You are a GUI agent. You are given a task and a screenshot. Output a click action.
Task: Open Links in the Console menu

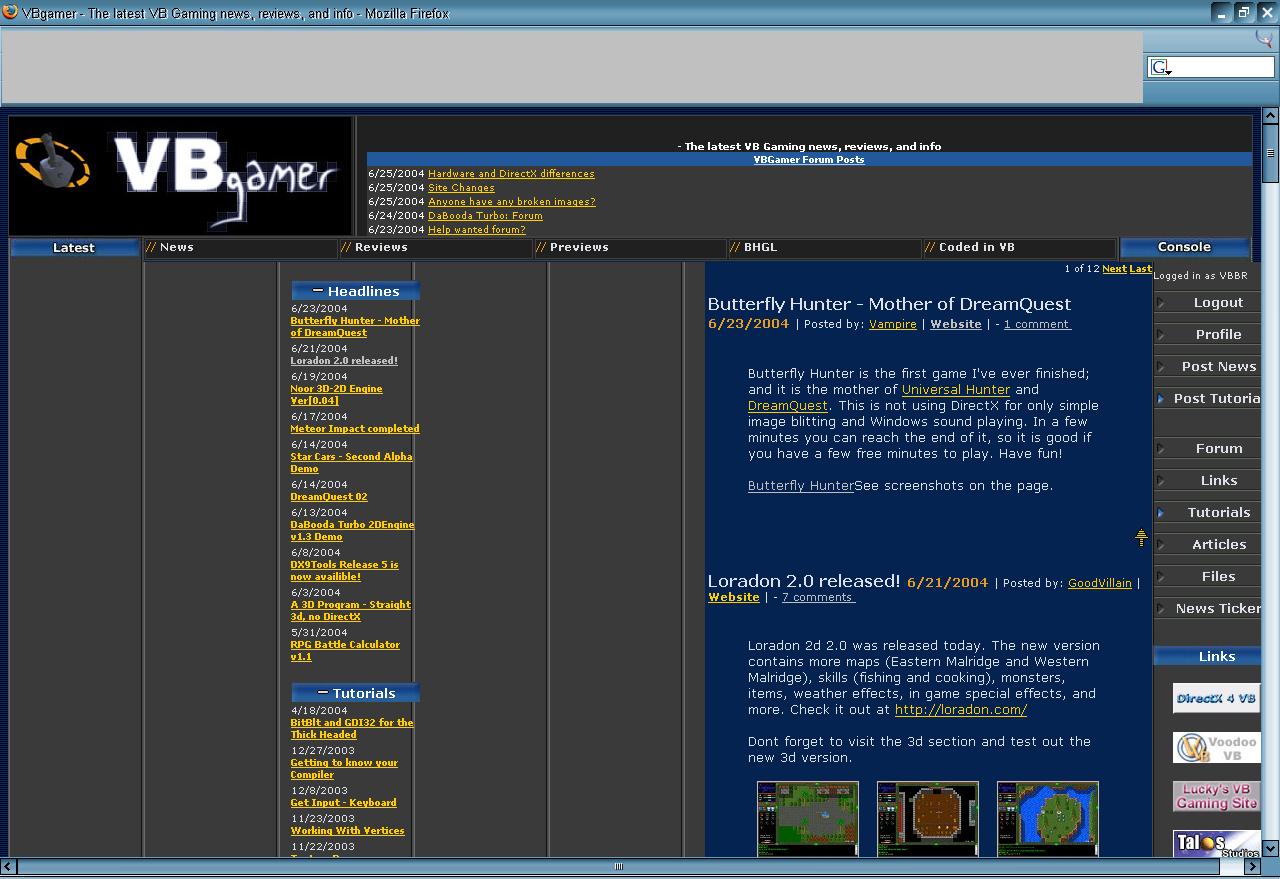(x=1219, y=481)
